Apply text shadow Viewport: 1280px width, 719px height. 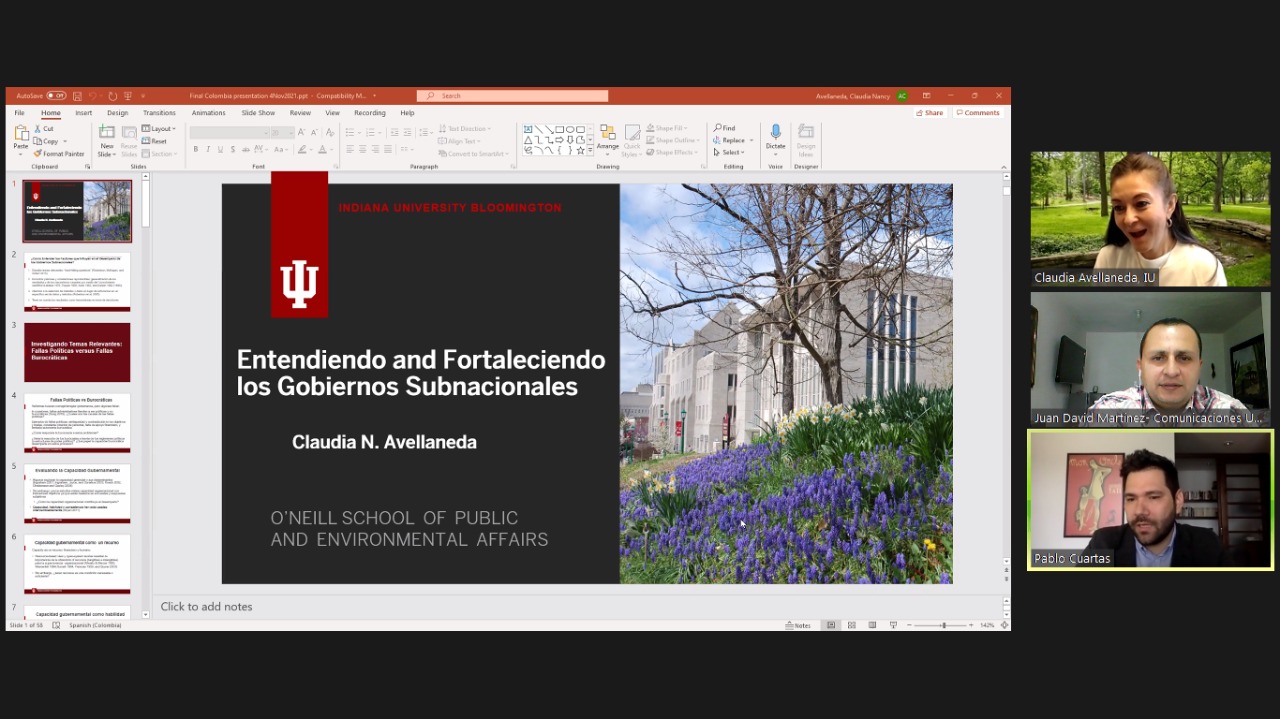click(233, 149)
